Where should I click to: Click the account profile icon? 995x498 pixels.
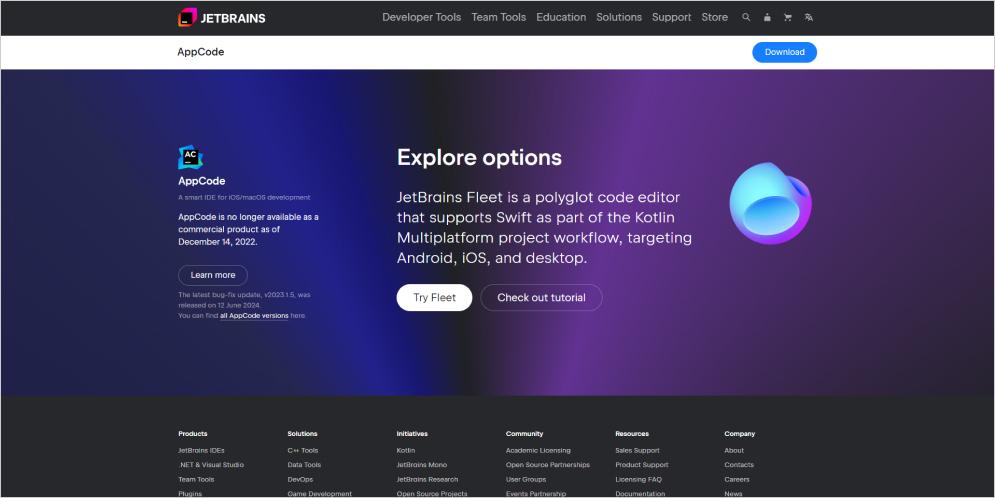pos(767,17)
